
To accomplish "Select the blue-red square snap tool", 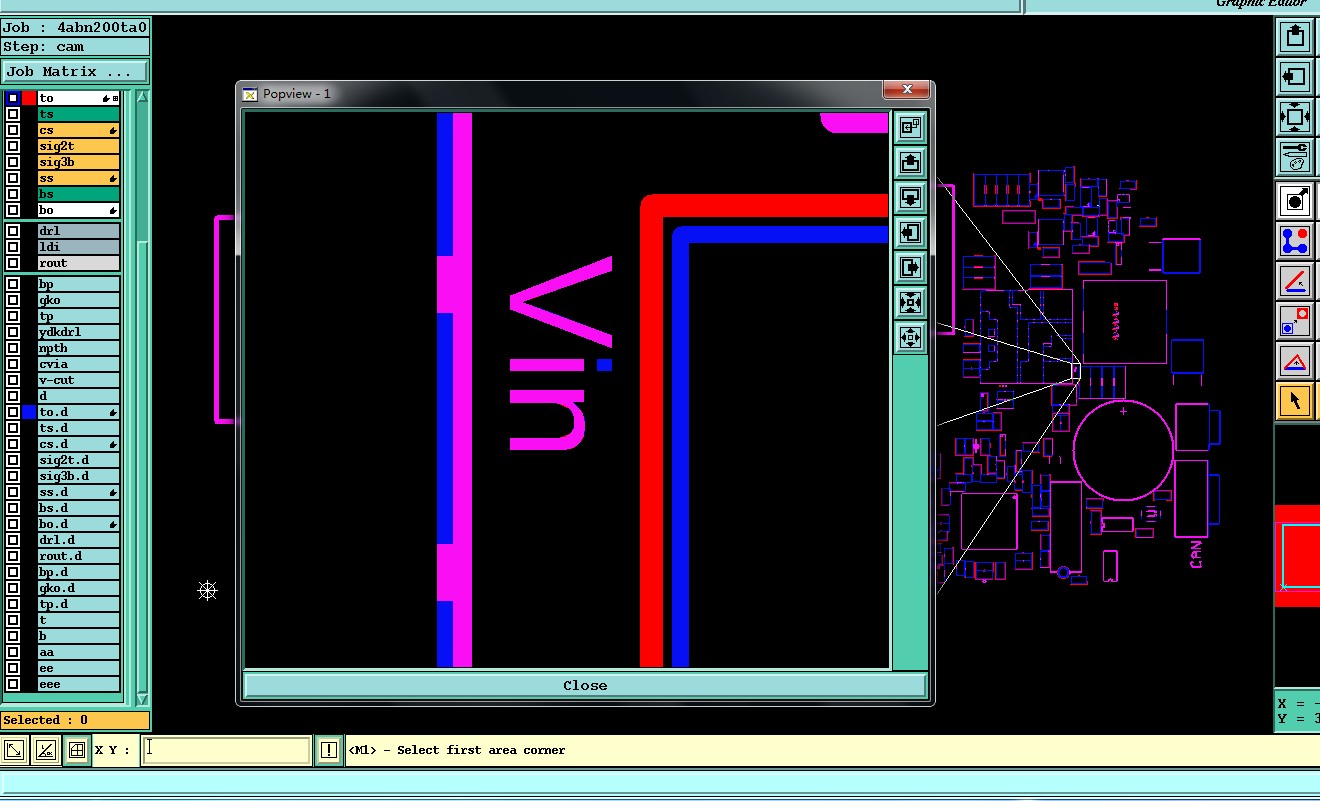I will coord(1295,321).
